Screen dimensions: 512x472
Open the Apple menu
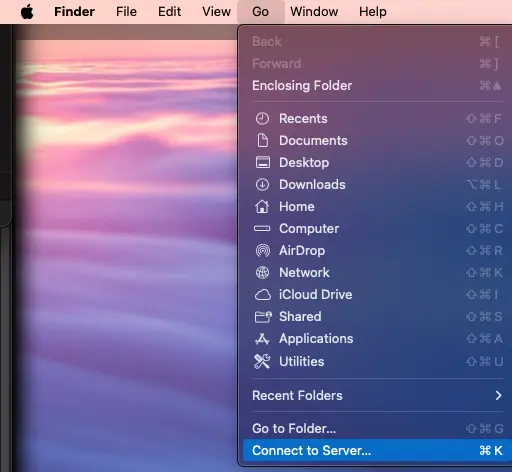click(27, 12)
